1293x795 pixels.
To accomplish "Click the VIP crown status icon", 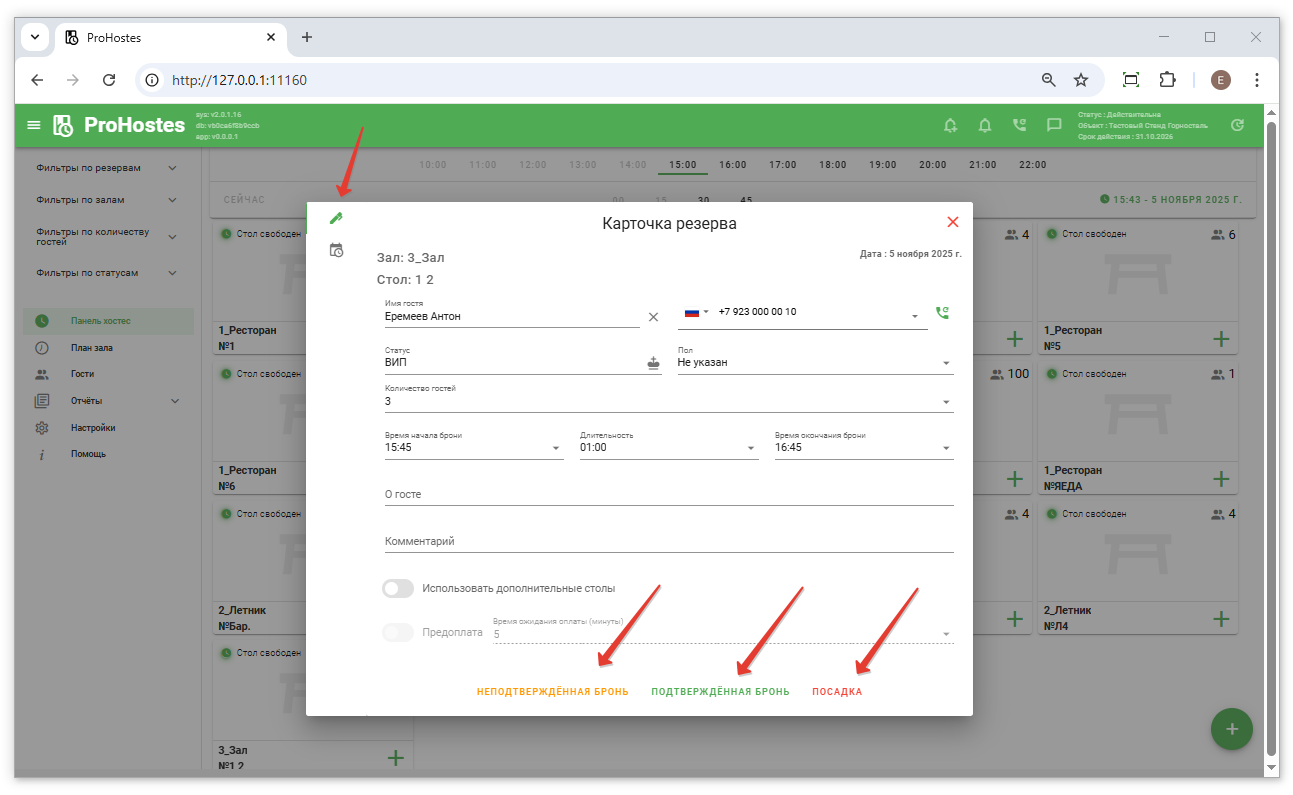I will pos(654,363).
